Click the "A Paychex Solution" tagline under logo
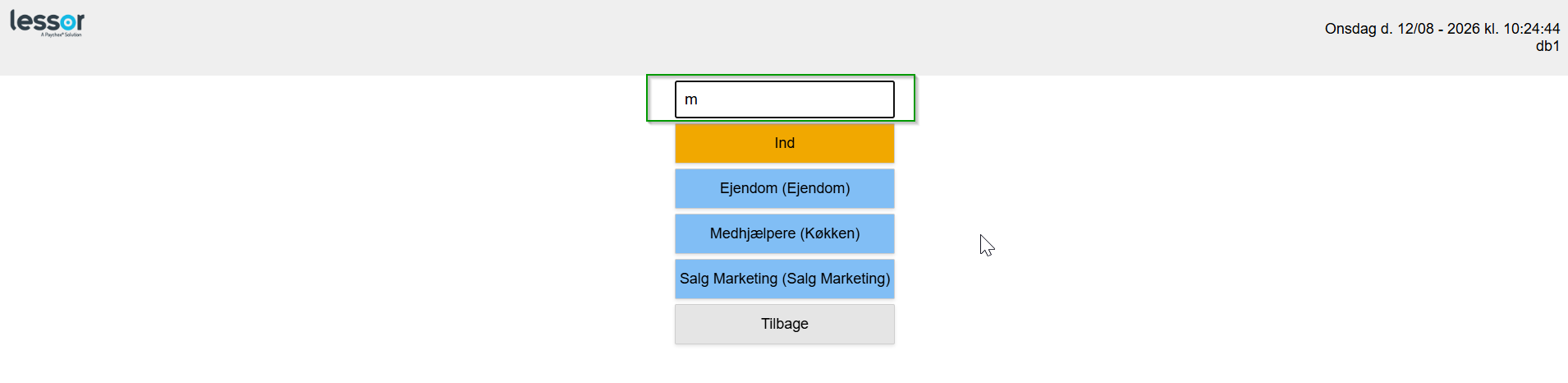This screenshot has width=1568, height=383. (62, 35)
